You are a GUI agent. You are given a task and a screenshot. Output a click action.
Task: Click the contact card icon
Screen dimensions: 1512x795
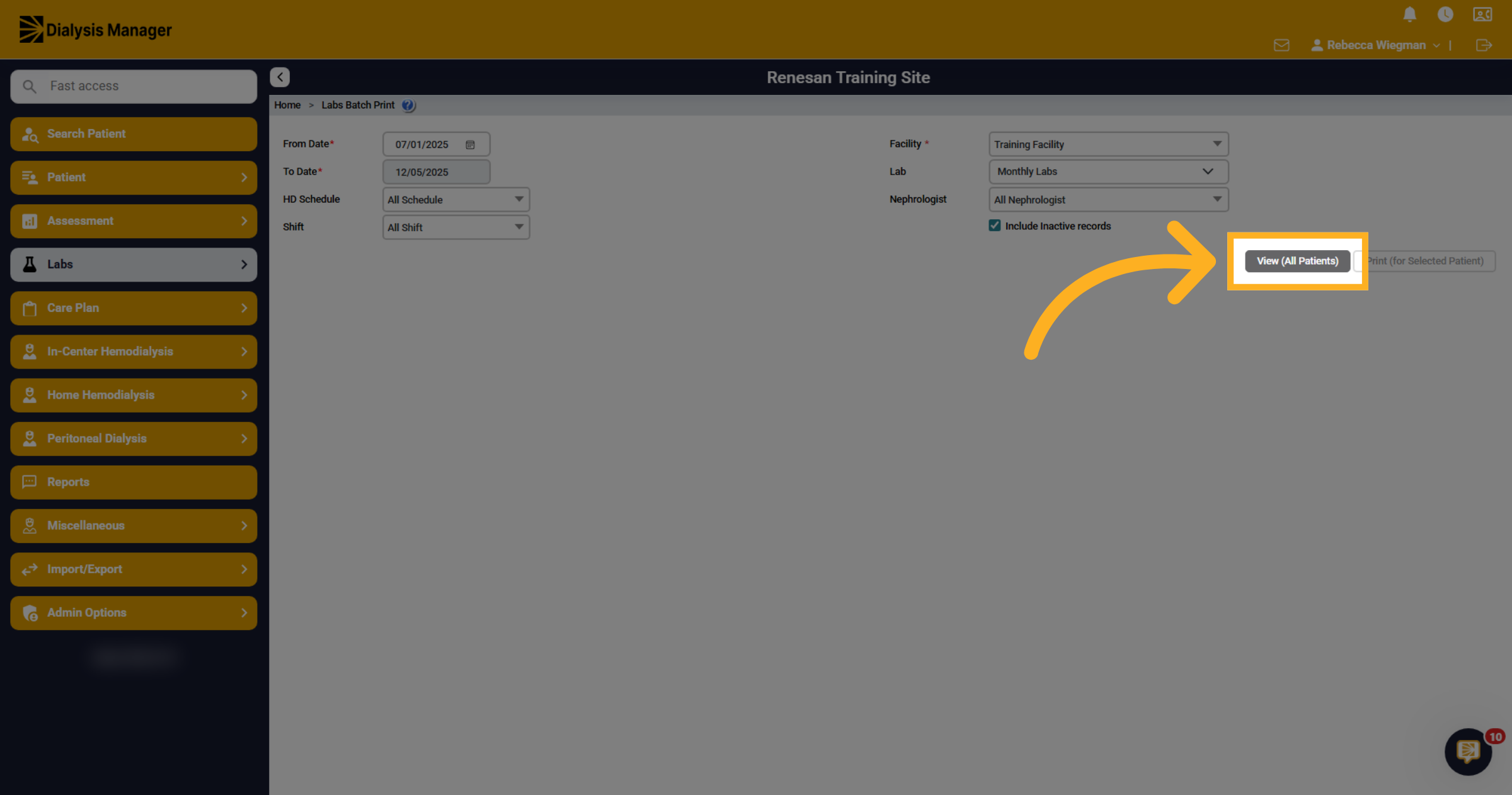[1482, 14]
